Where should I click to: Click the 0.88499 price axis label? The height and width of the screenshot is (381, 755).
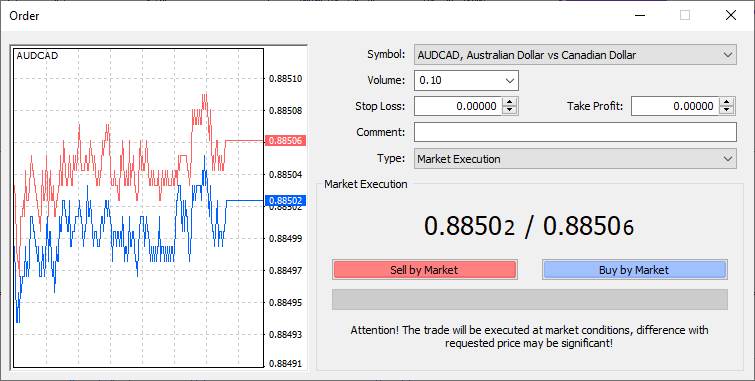pyautogui.click(x=286, y=238)
